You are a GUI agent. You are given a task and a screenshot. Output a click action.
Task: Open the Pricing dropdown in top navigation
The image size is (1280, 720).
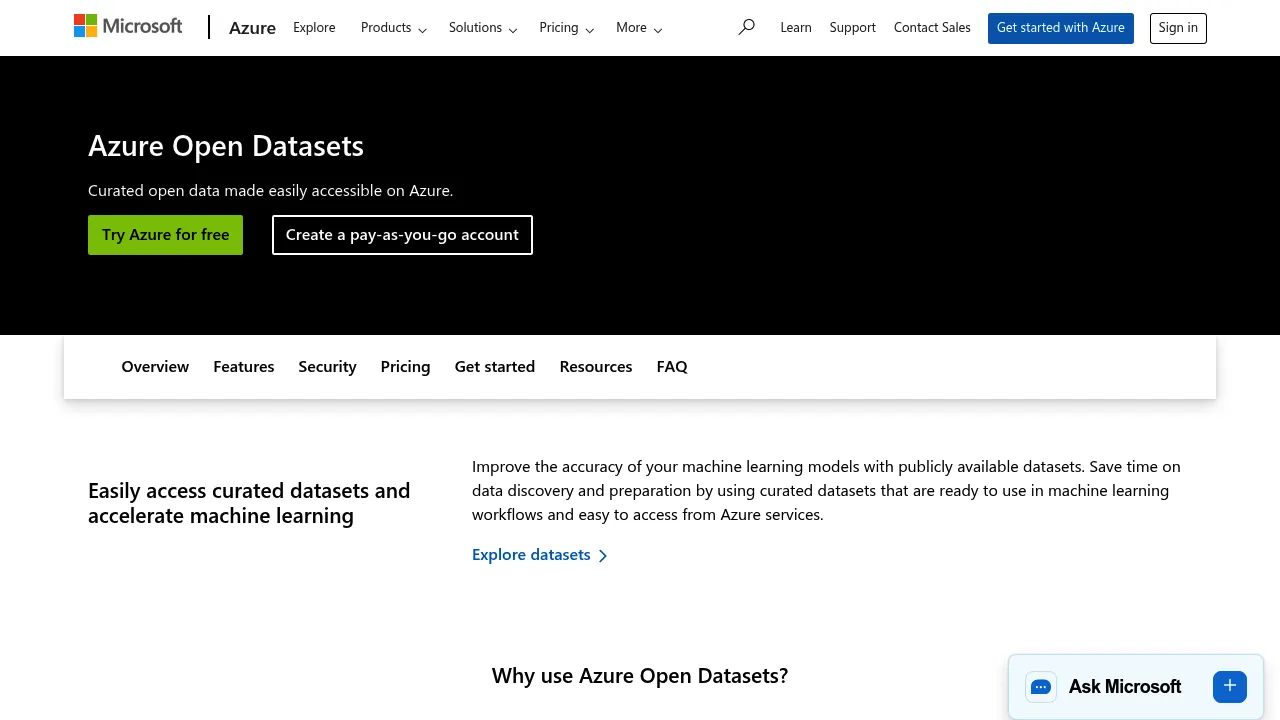point(567,28)
